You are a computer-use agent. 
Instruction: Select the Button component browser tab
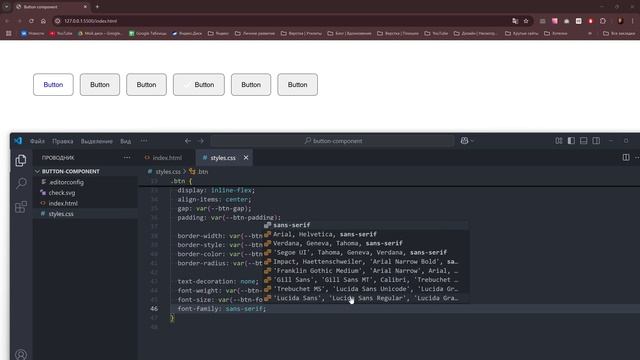[x=51, y=7]
